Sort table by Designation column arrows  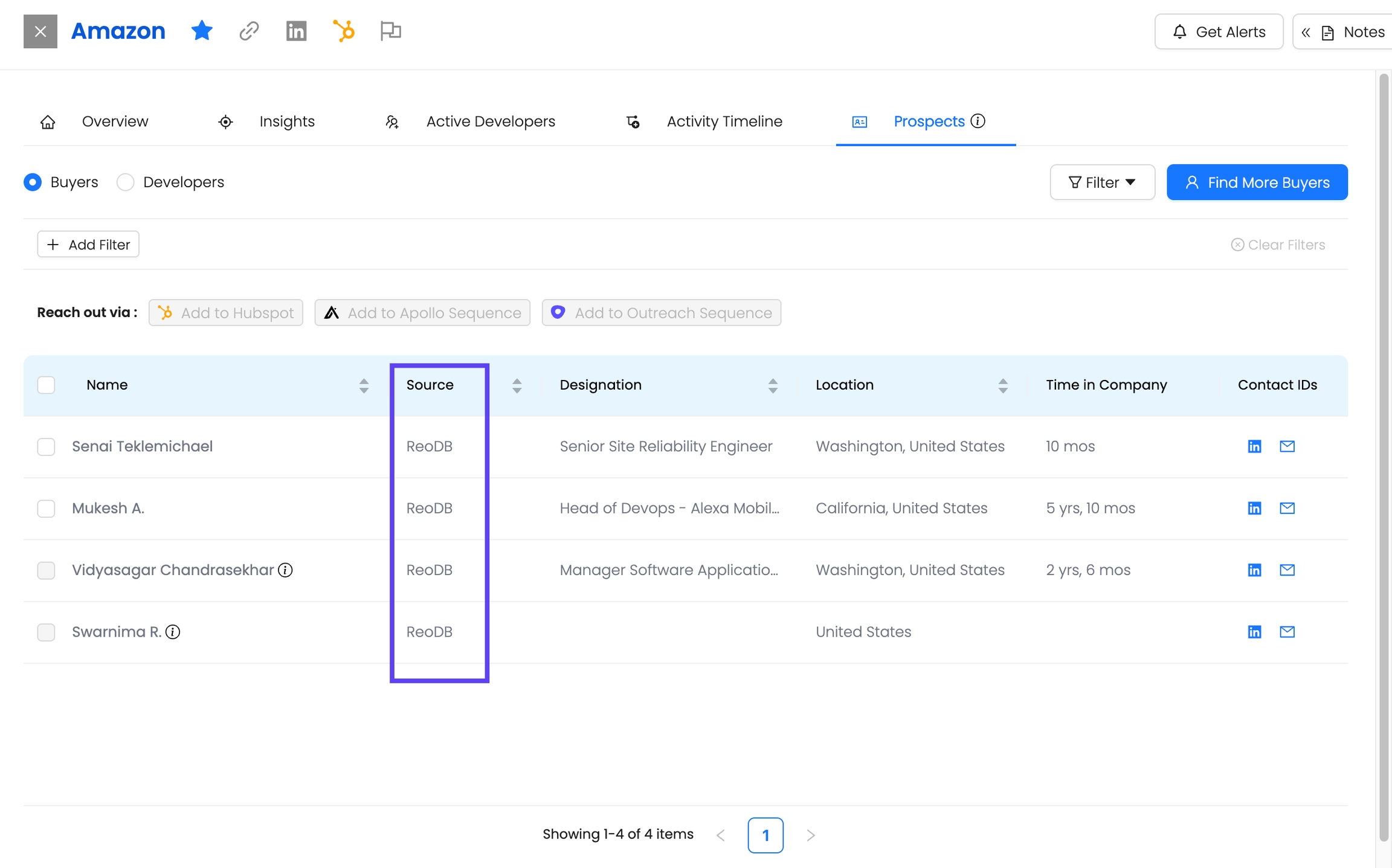tap(773, 385)
